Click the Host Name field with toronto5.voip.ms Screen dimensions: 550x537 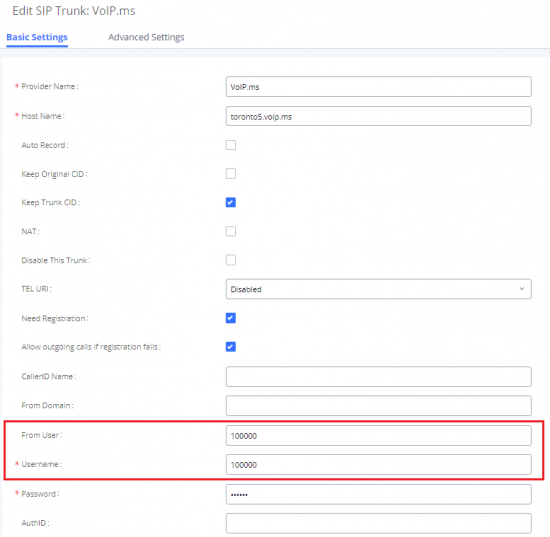click(378, 116)
